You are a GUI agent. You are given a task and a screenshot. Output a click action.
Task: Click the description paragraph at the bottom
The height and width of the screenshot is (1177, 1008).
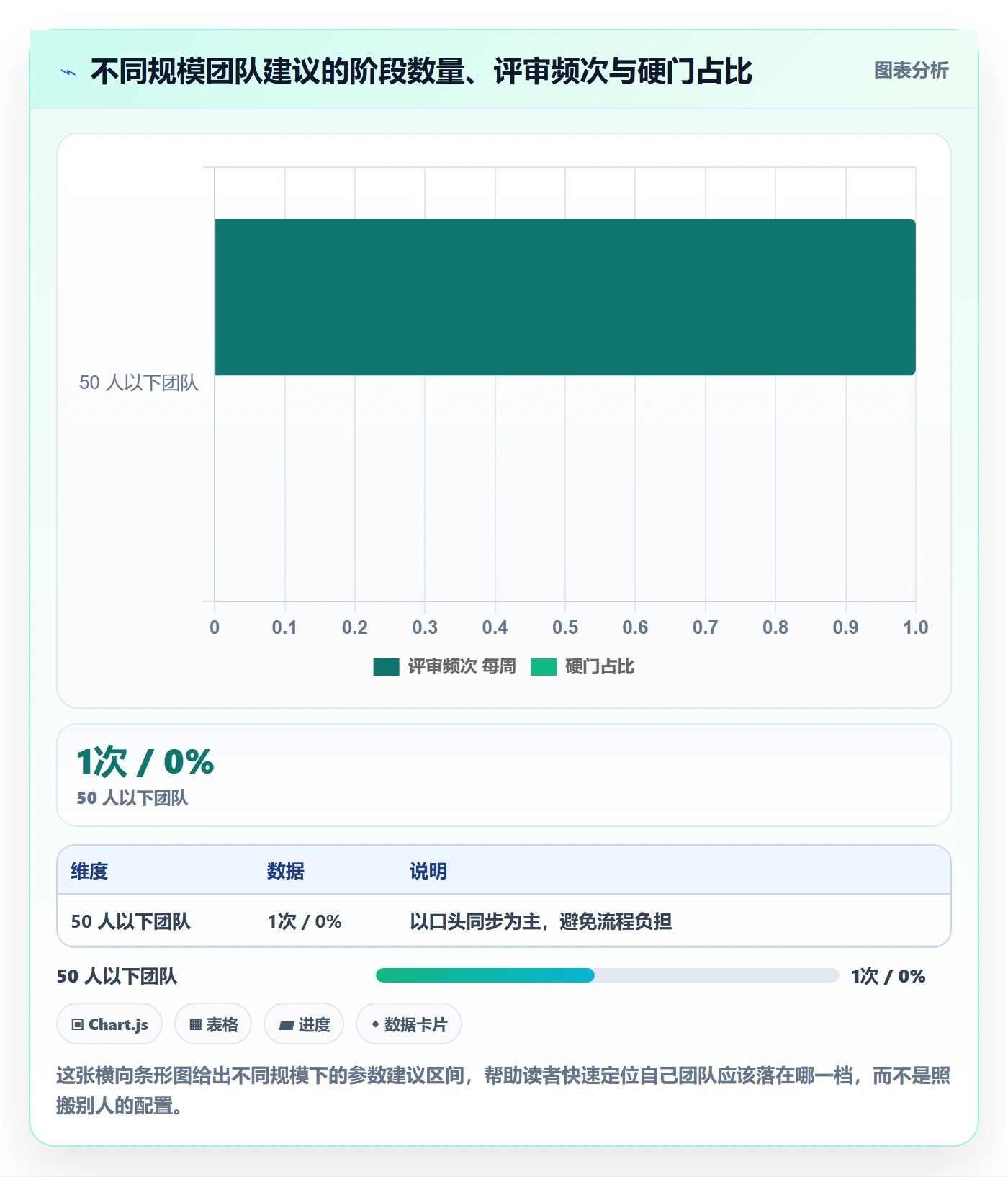pyautogui.click(x=503, y=1090)
